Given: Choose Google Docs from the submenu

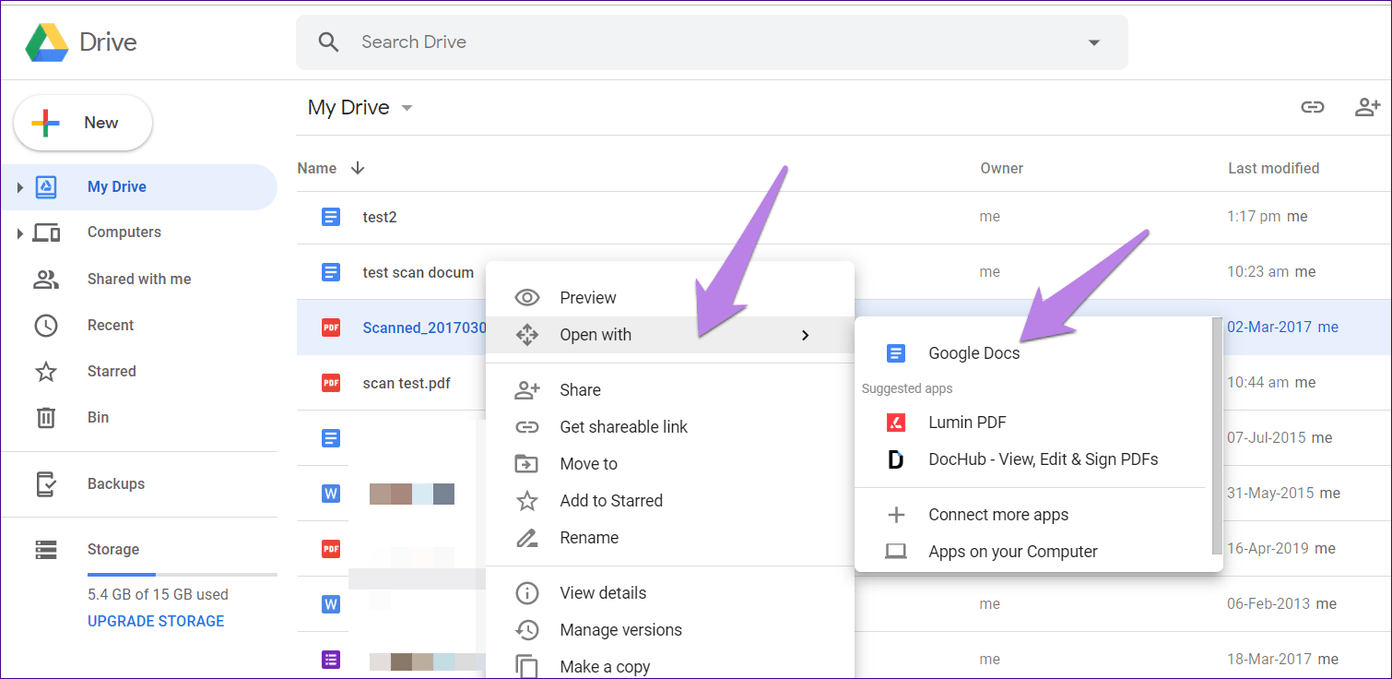Looking at the screenshot, I should coord(973,353).
